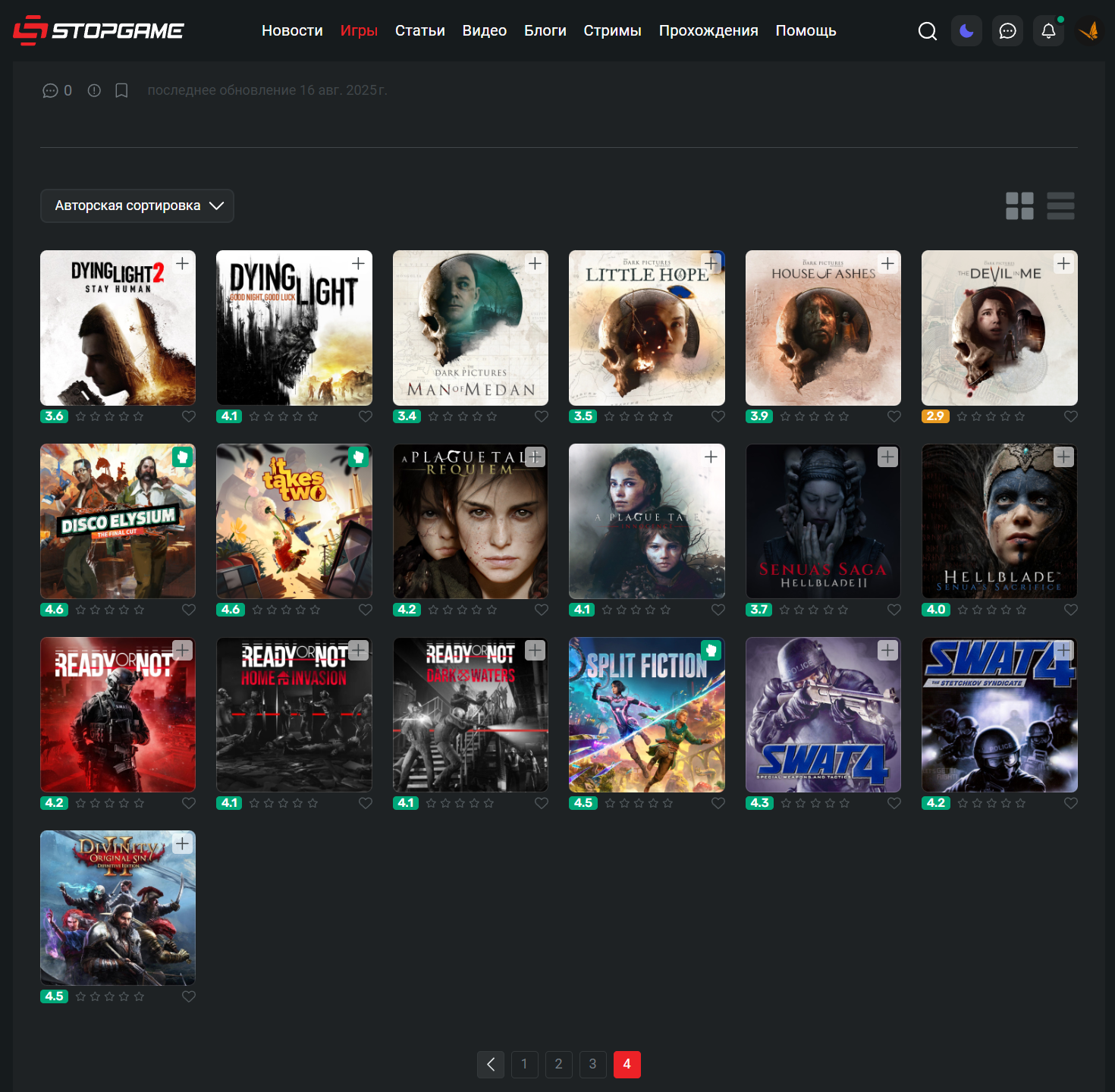This screenshot has width=1115, height=1092.
Task: Click green collection badge on Split Fiction
Action: (711, 650)
